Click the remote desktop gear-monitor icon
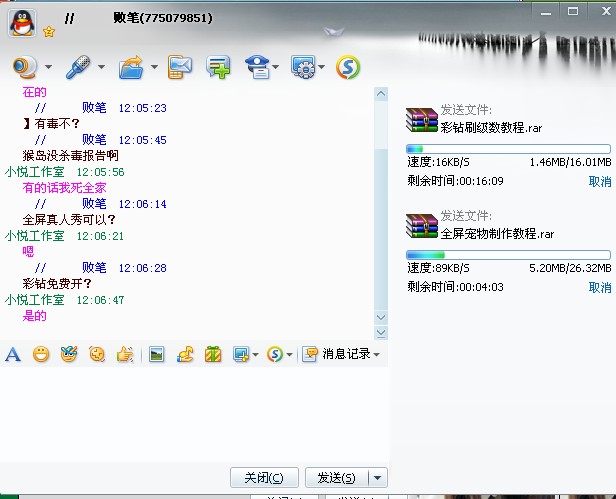 [x=303, y=67]
